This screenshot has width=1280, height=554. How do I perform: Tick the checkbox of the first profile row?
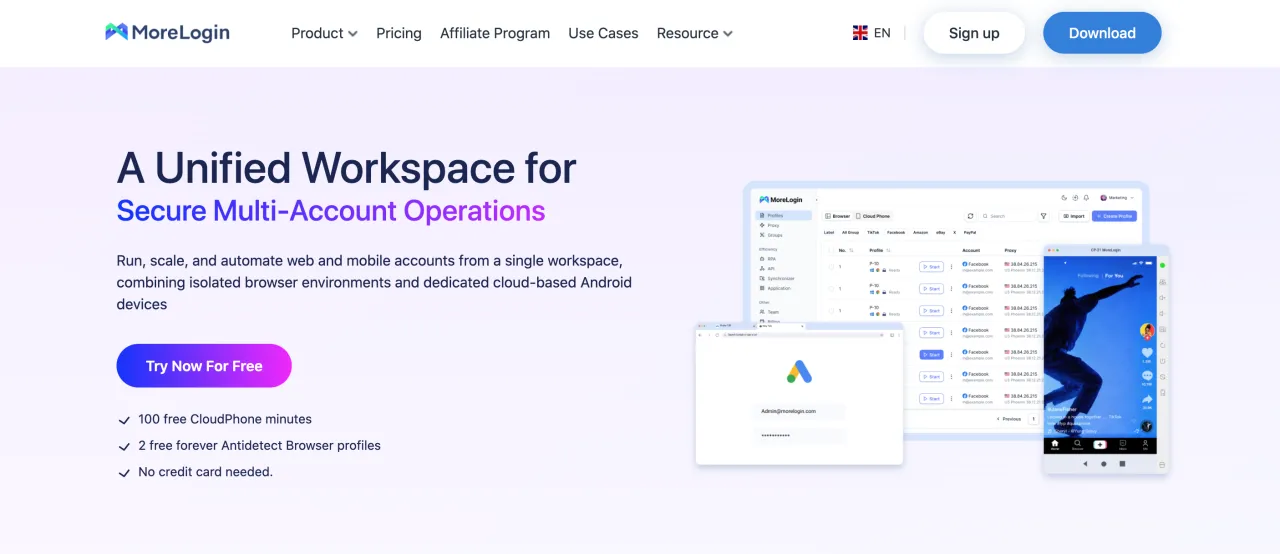pos(829,267)
